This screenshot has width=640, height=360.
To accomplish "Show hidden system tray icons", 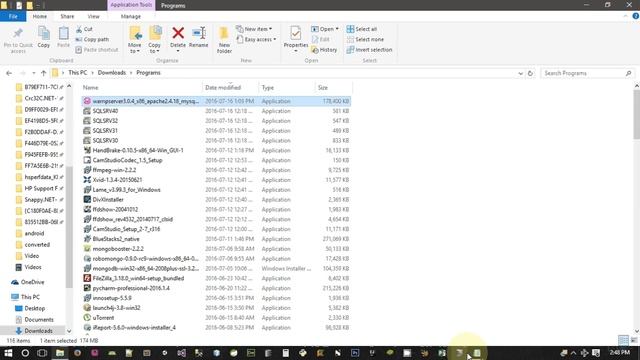I will point(573,353).
